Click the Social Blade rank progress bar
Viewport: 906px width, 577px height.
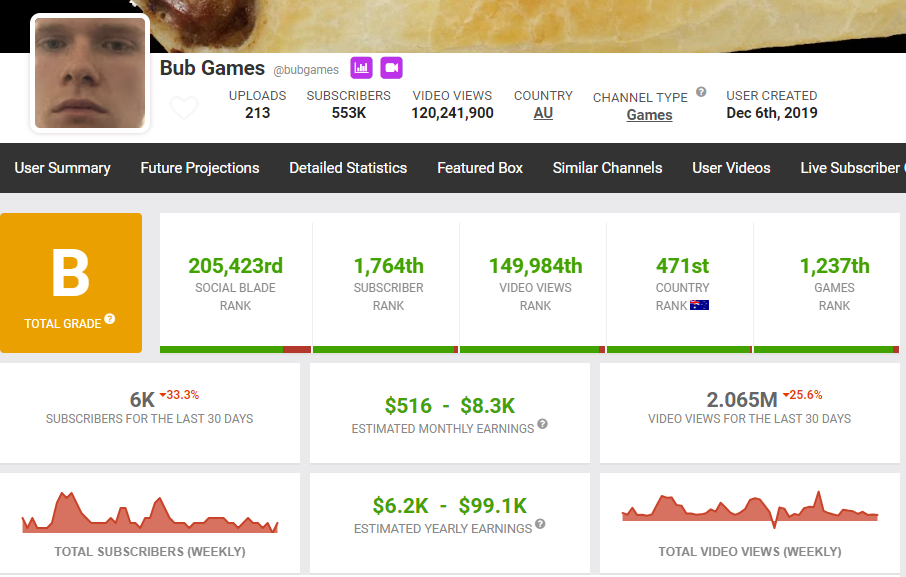coord(236,349)
